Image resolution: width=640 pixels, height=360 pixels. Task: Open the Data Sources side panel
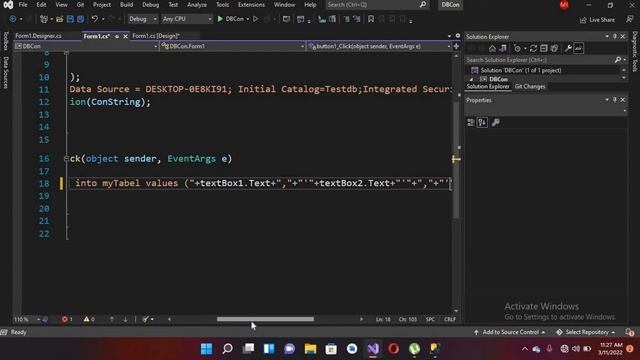5,73
